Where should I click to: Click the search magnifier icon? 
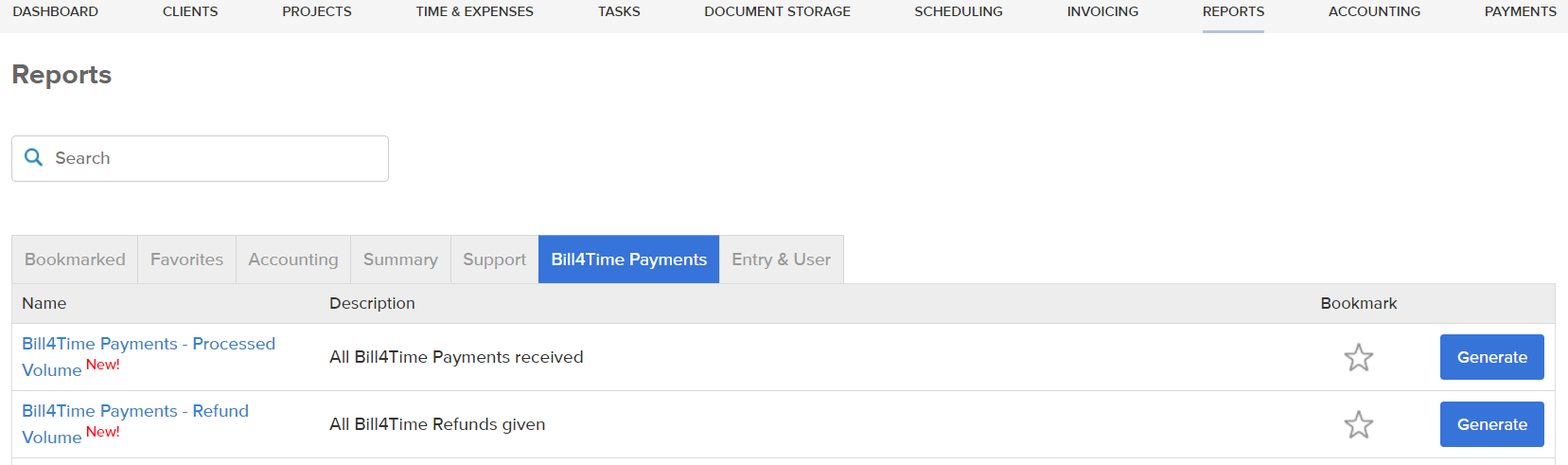point(33,158)
